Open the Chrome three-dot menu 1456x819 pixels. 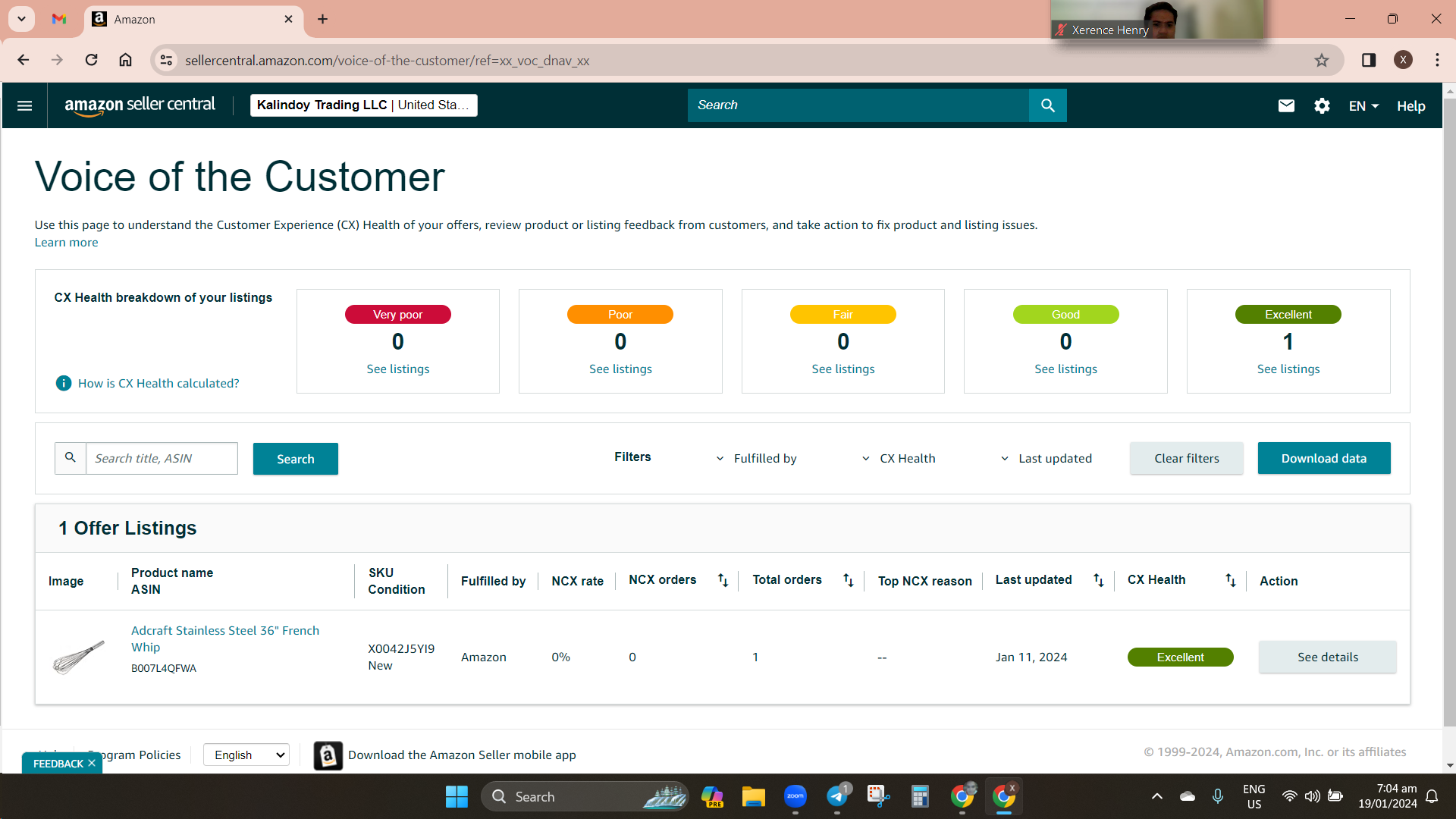pyautogui.click(x=1437, y=60)
